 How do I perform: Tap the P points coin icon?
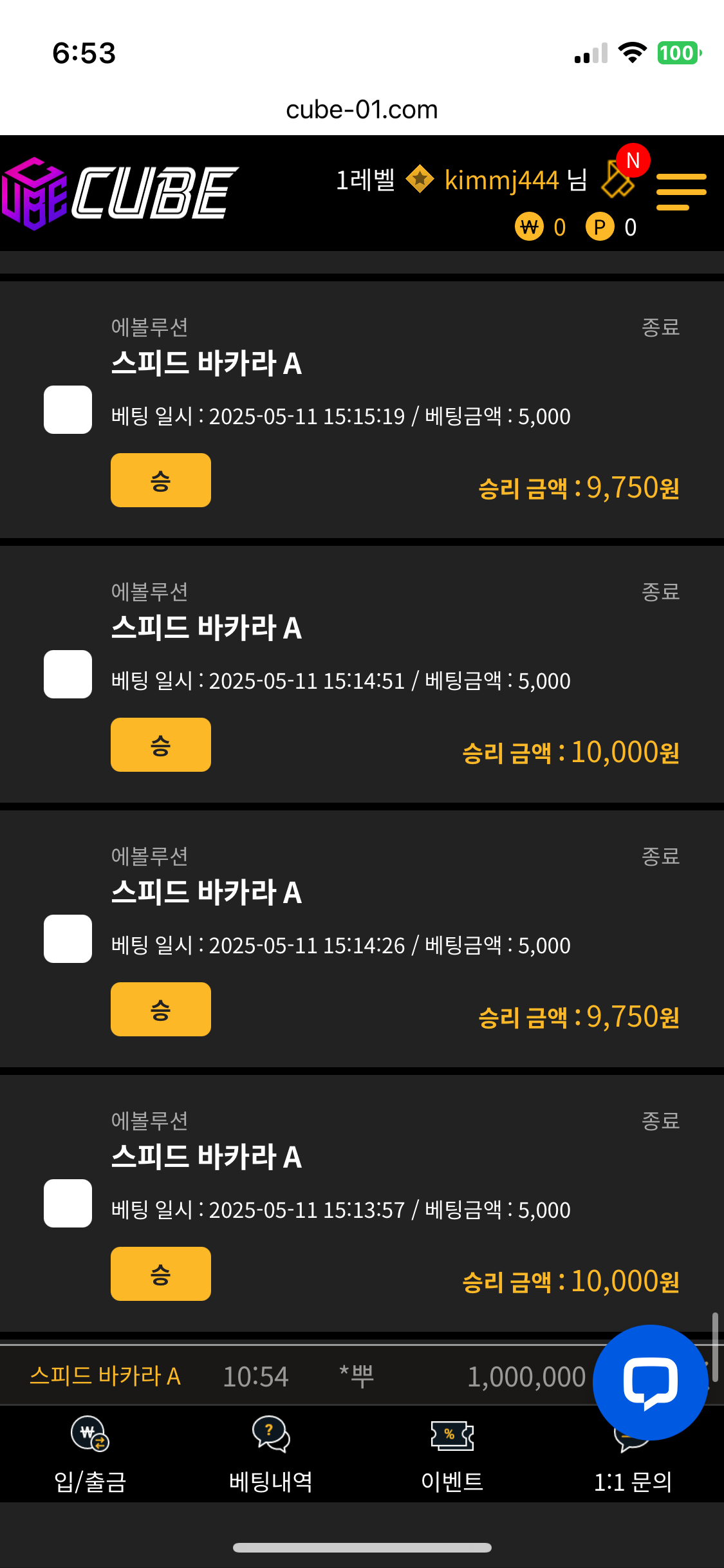pyautogui.click(x=600, y=227)
